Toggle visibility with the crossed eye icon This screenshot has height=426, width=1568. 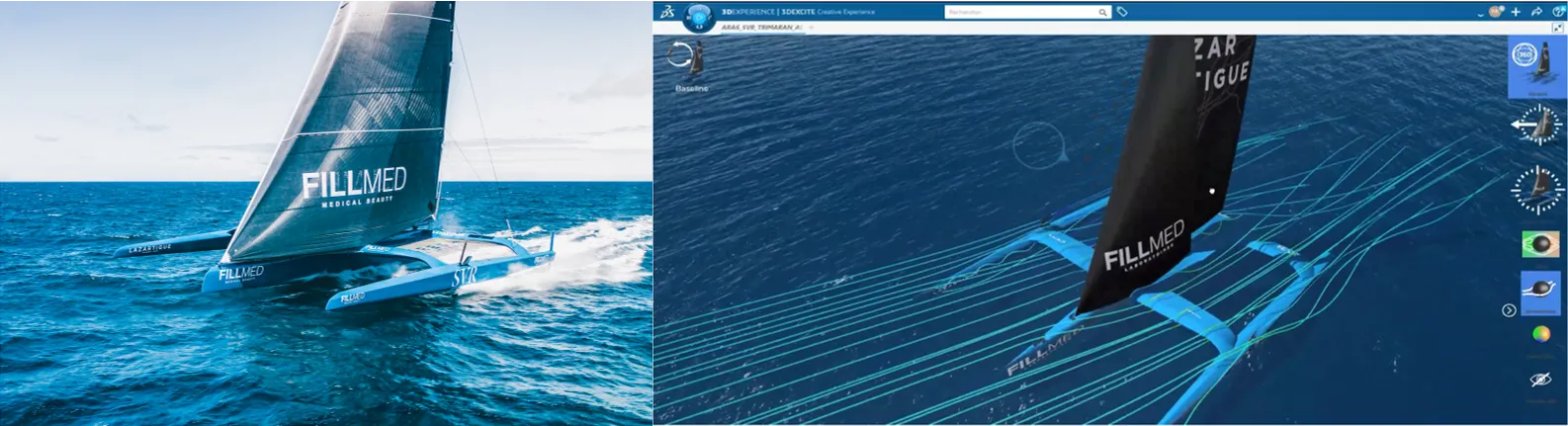1540,381
